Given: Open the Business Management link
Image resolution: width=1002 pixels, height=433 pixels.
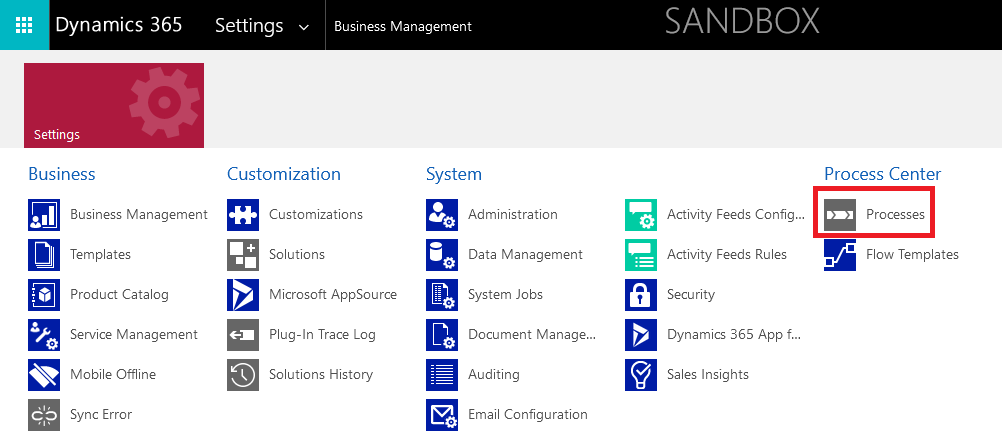Looking at the screenshot, I should [x=139, y=215].
